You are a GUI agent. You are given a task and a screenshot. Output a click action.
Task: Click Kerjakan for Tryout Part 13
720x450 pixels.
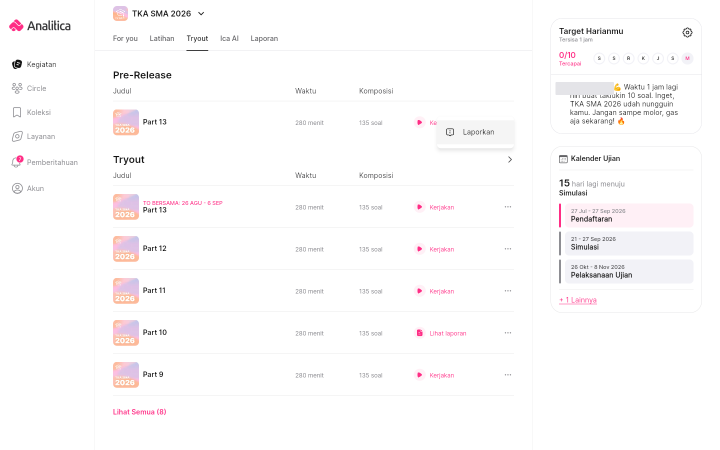pyautogui.click(x=442, y=208)
